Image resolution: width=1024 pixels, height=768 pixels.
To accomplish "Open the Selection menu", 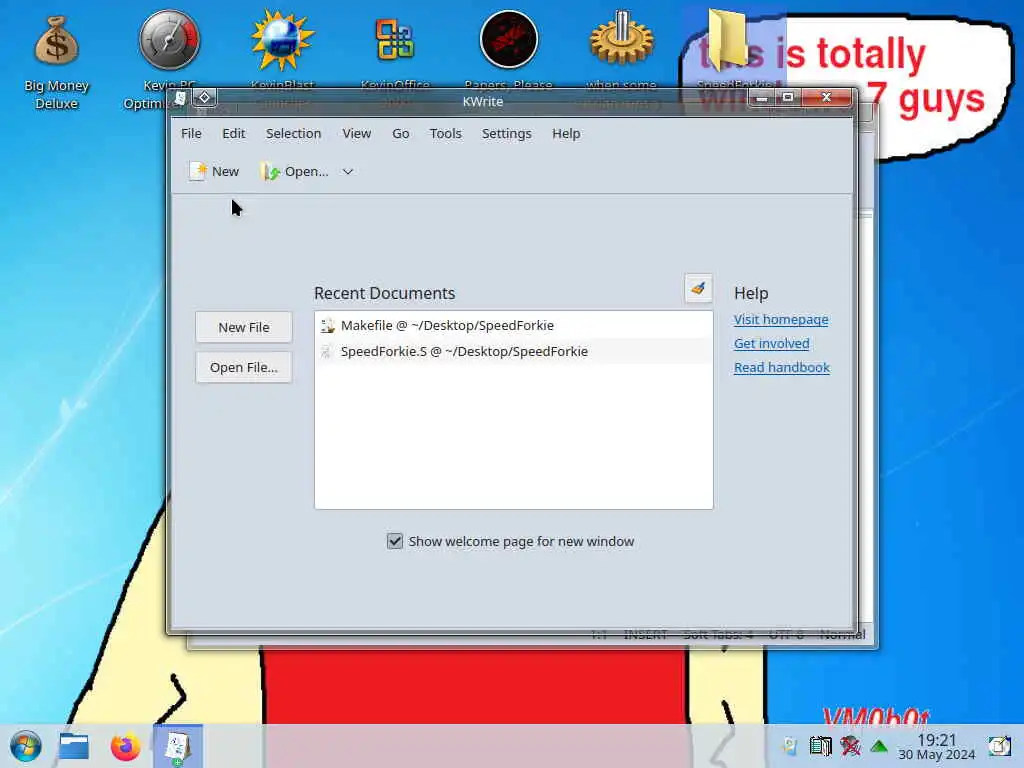I will [x=293, y=133].
